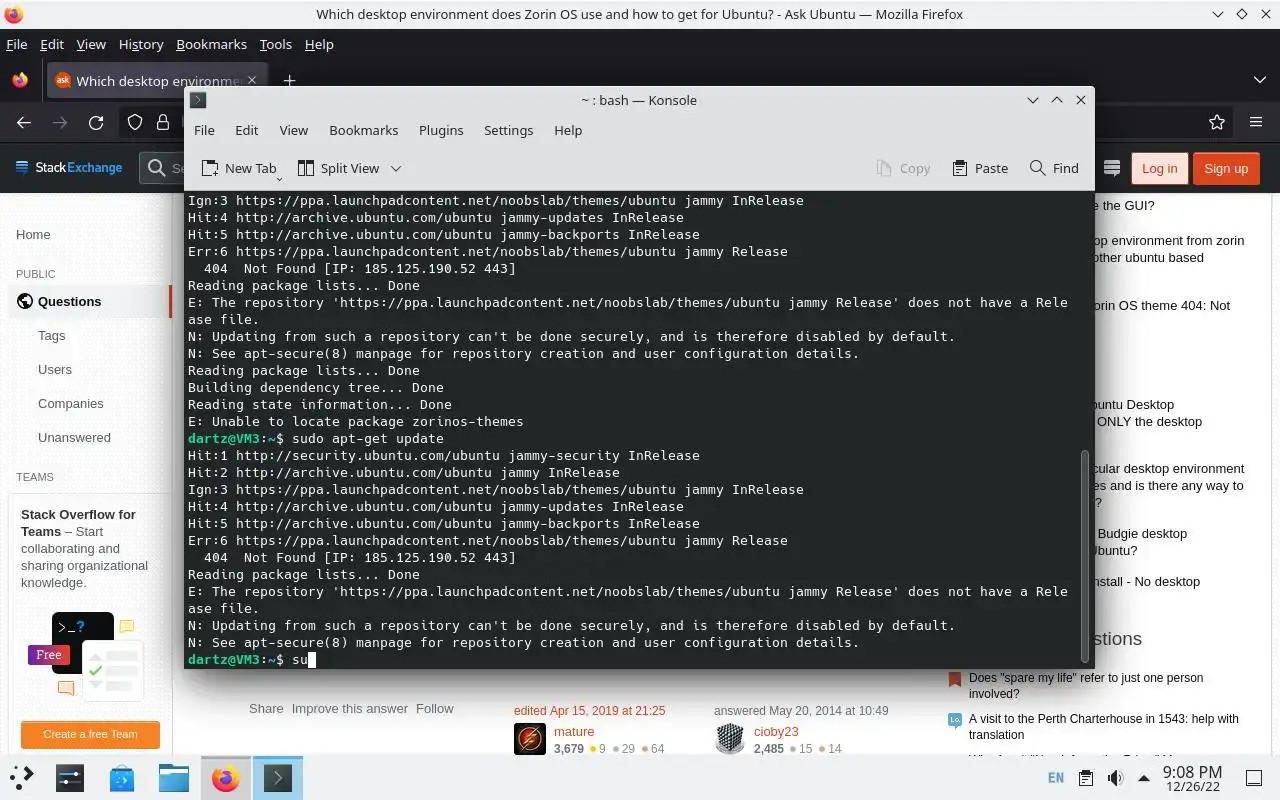Expand the Split View dropdown chevron
1280x800 pixels.
pos(396,168)
